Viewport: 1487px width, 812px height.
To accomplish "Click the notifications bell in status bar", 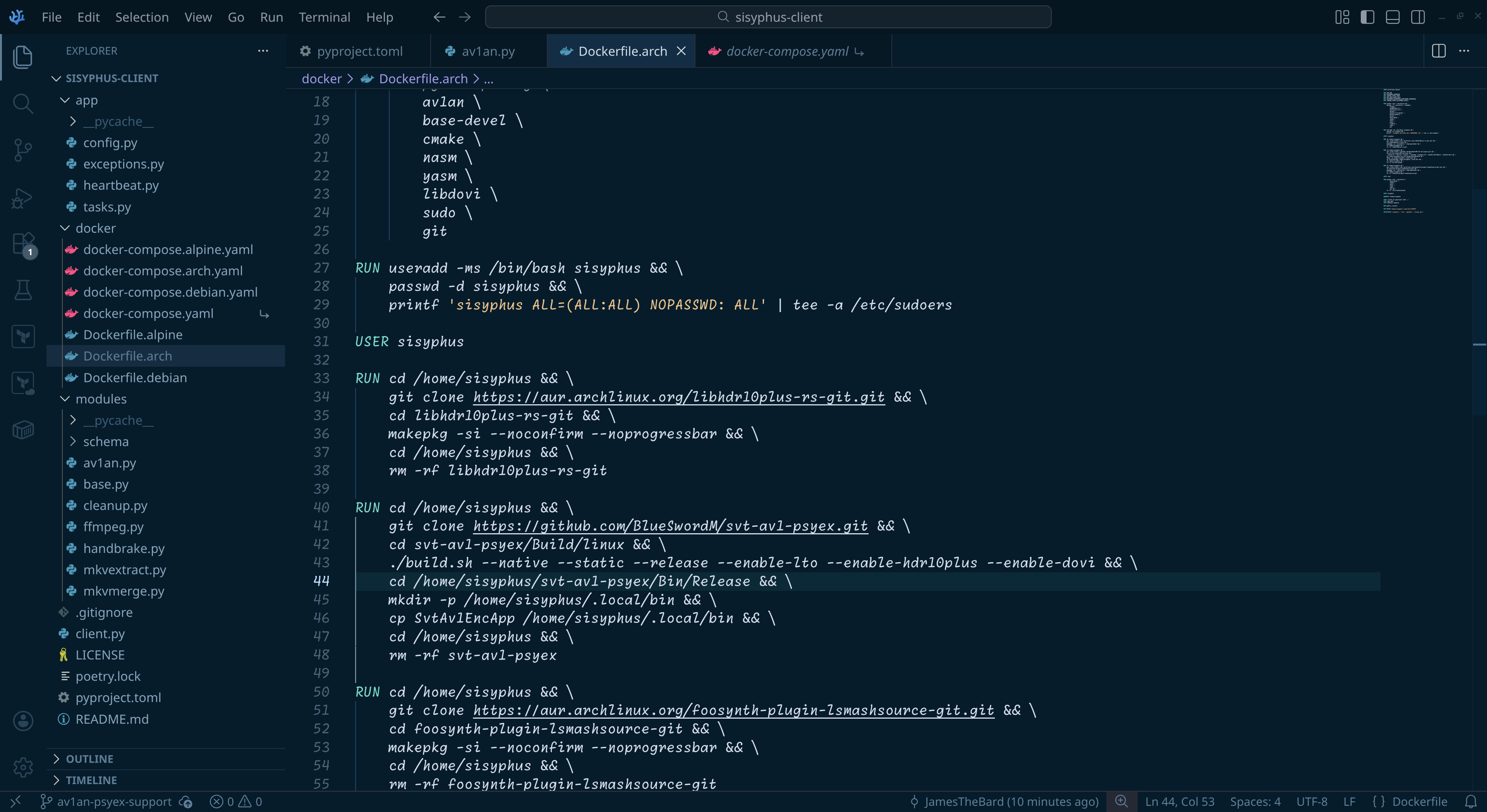I will tap(1470, 802).
